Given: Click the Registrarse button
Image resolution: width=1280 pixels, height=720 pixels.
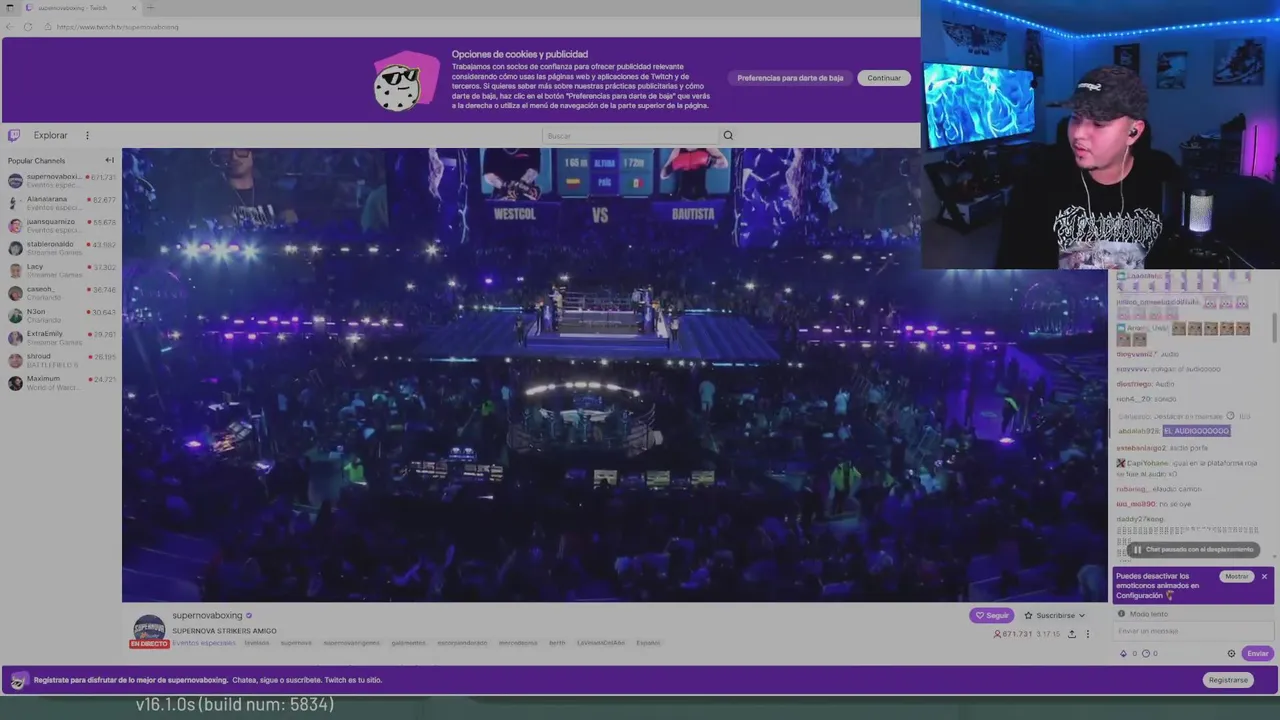Looking at the screenshot, I should (1228, 680).
